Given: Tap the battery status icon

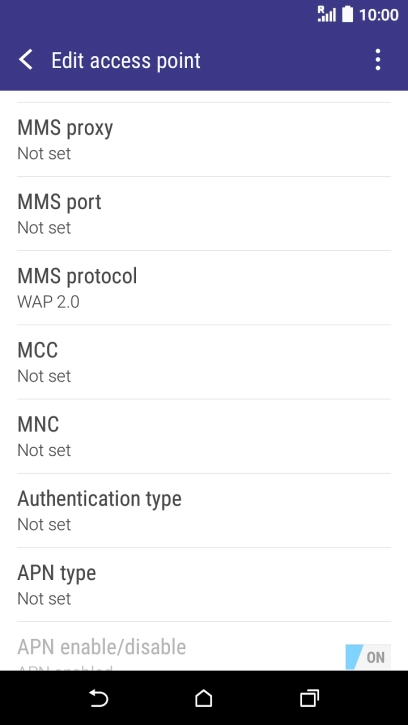Looking at the screenshot, I should click(347, 14).
